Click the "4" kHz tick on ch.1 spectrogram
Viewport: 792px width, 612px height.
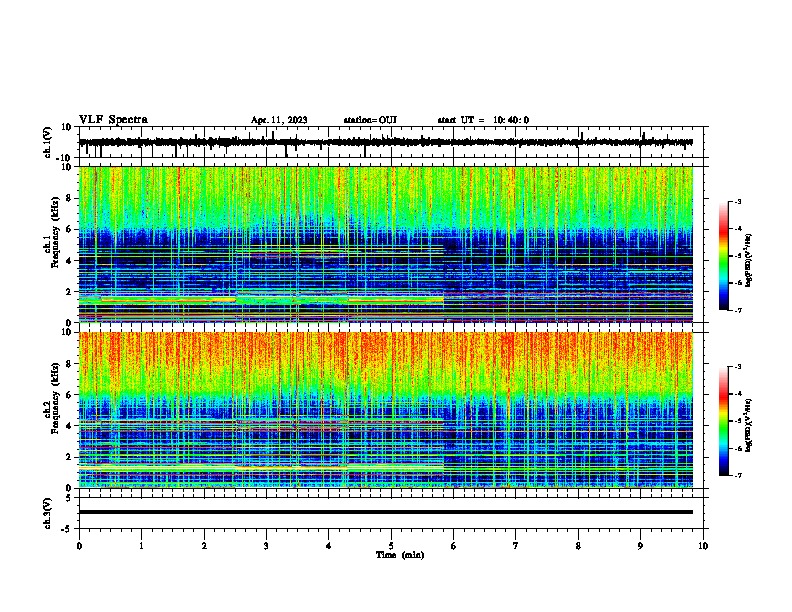click(70, 261)
